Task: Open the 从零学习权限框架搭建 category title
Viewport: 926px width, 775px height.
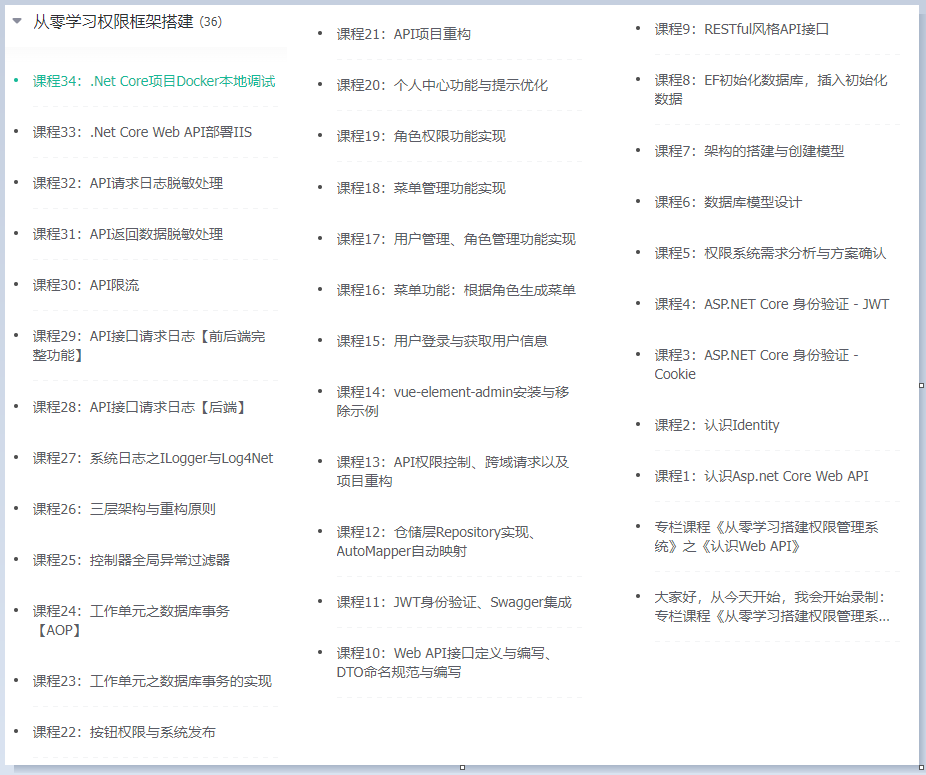Action: click(113, 22)
